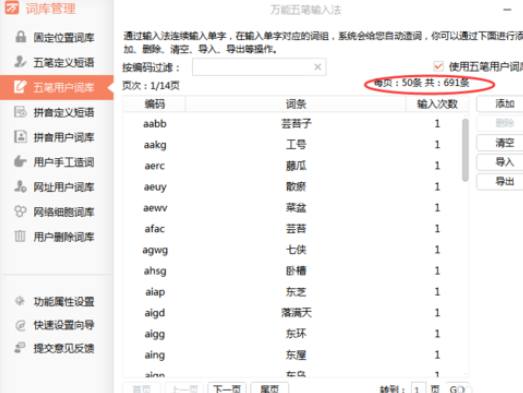Viewport: 523px width, 393px height.
Task: Click the 导出 button
Action: (x=500, y=181)
